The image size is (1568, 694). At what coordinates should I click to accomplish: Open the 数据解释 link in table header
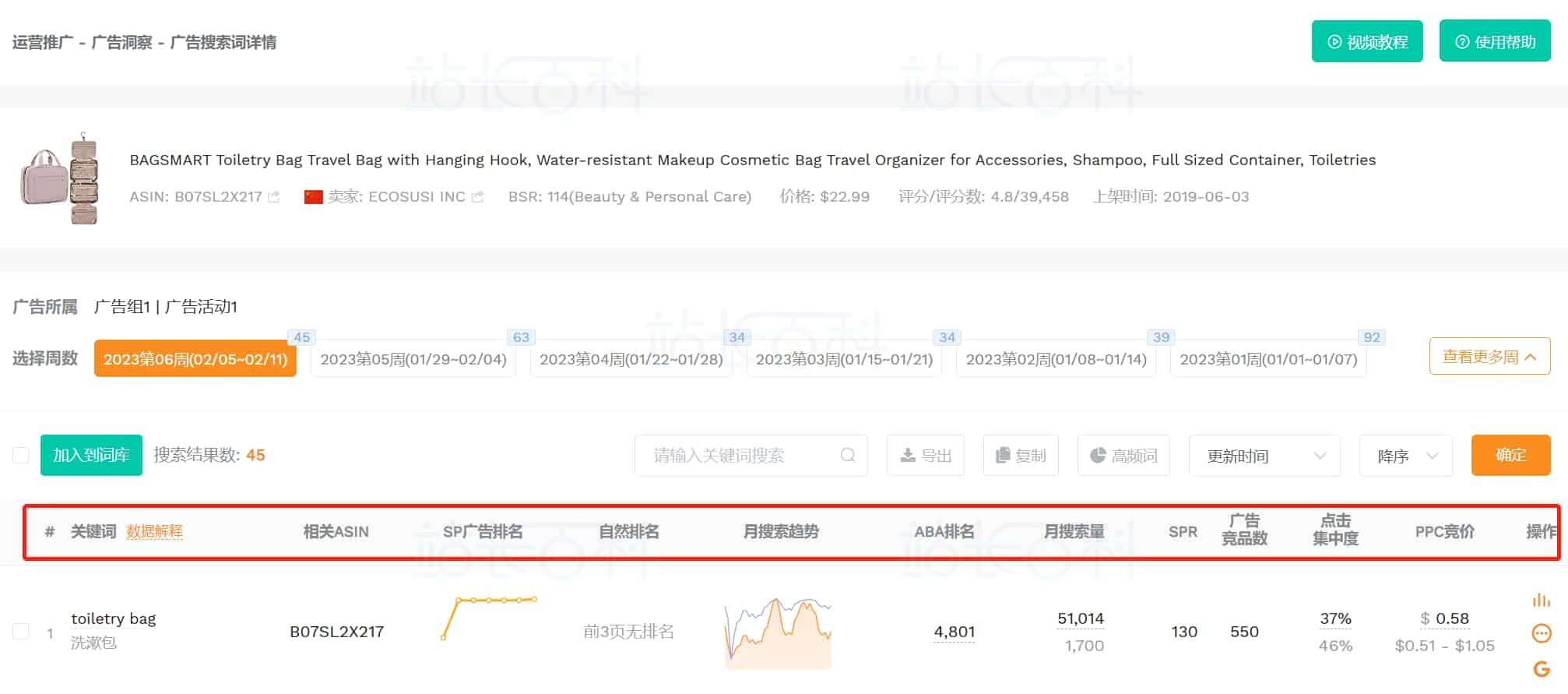coord(154,531)
